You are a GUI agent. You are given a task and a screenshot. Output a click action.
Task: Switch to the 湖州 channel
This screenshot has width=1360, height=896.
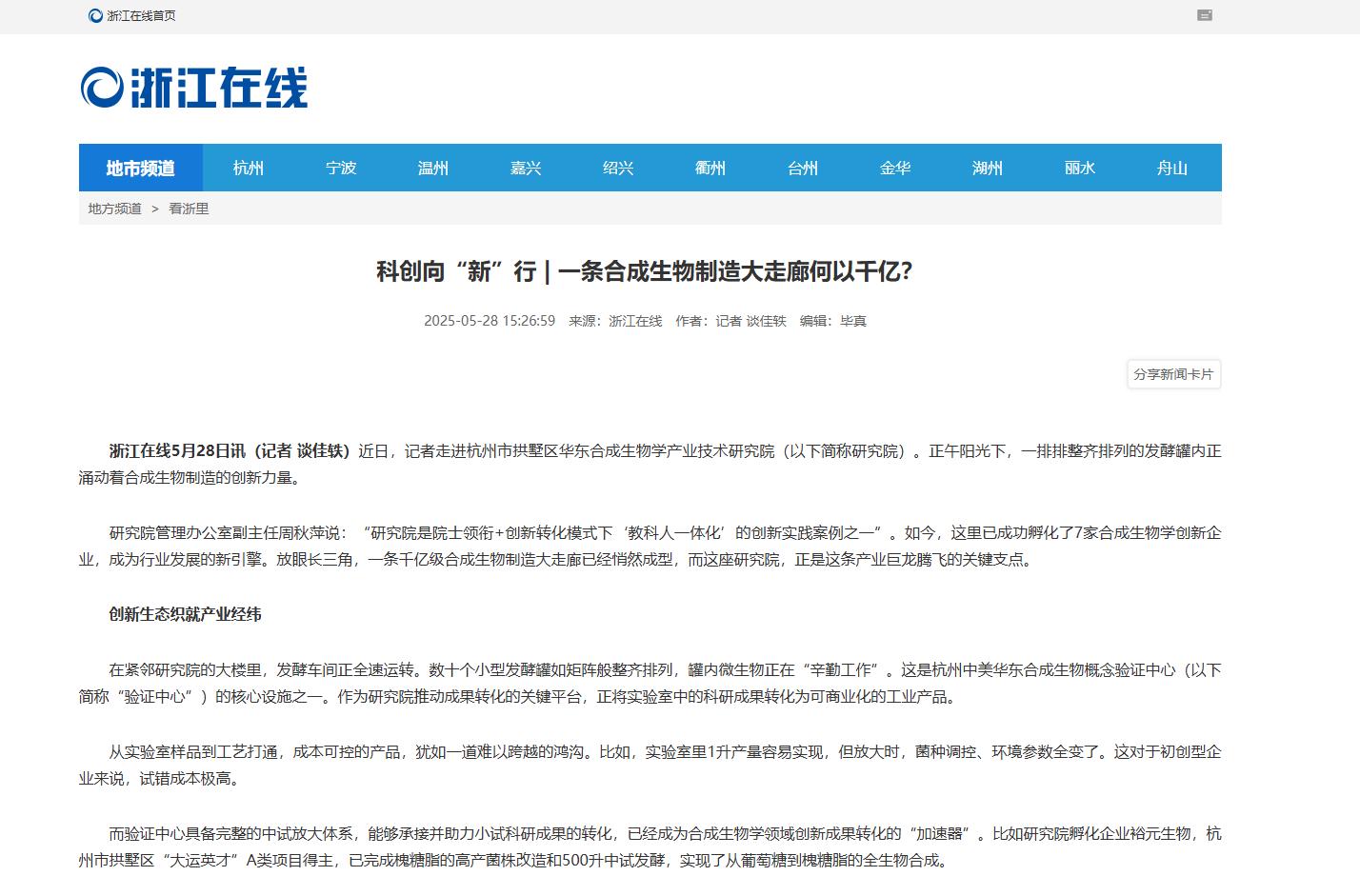(x=987, y=168)
